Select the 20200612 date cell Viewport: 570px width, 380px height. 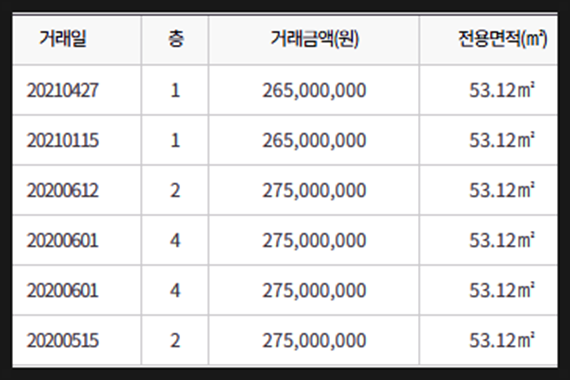click(63, 191)
